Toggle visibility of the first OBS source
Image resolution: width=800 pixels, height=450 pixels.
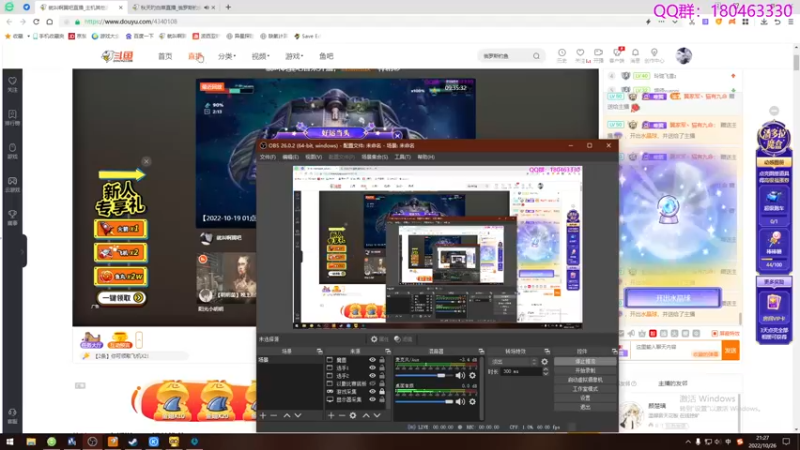(x=372, y=360)
